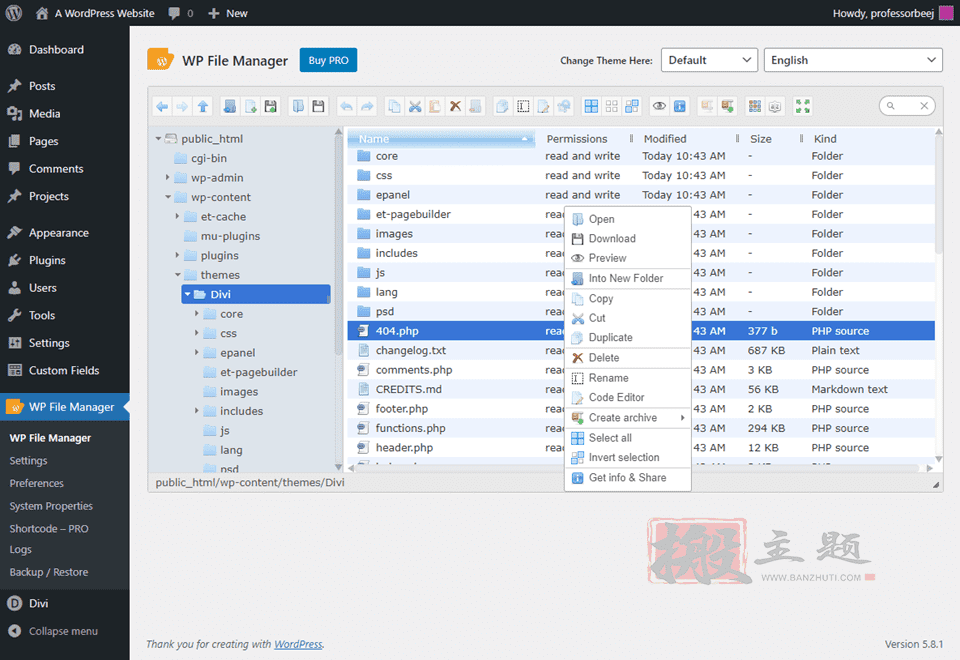The width and height of the screenshot is (960, 660).
Task: Choose Delete in the context menu
Action: coord(628,358)
